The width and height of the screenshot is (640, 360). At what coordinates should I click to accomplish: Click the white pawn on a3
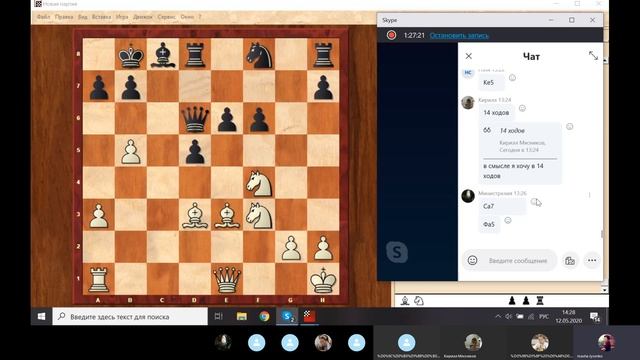98,216
